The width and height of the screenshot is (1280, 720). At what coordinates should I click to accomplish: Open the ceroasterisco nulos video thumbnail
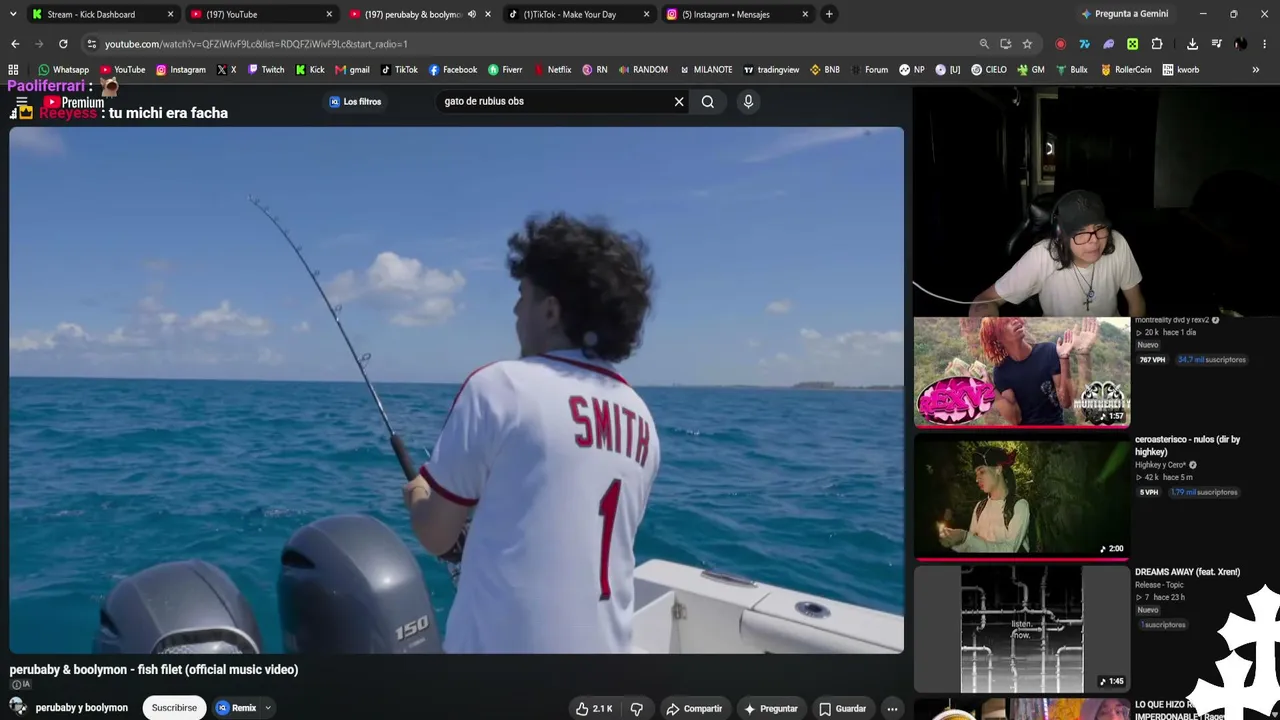pos(1022,495)
